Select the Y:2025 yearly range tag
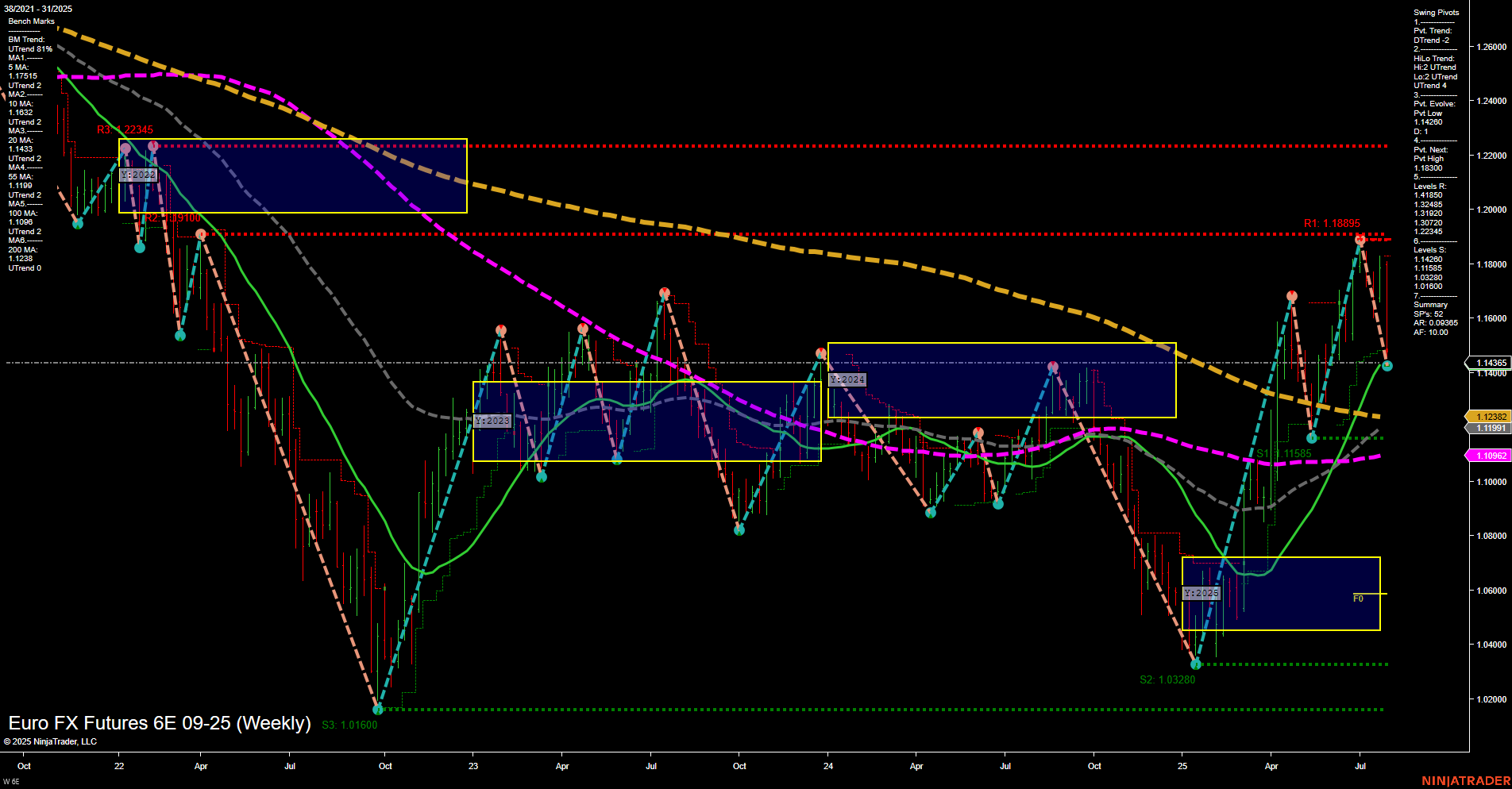The width and height of the screenshot is (1512, 789). point(1201,593)
